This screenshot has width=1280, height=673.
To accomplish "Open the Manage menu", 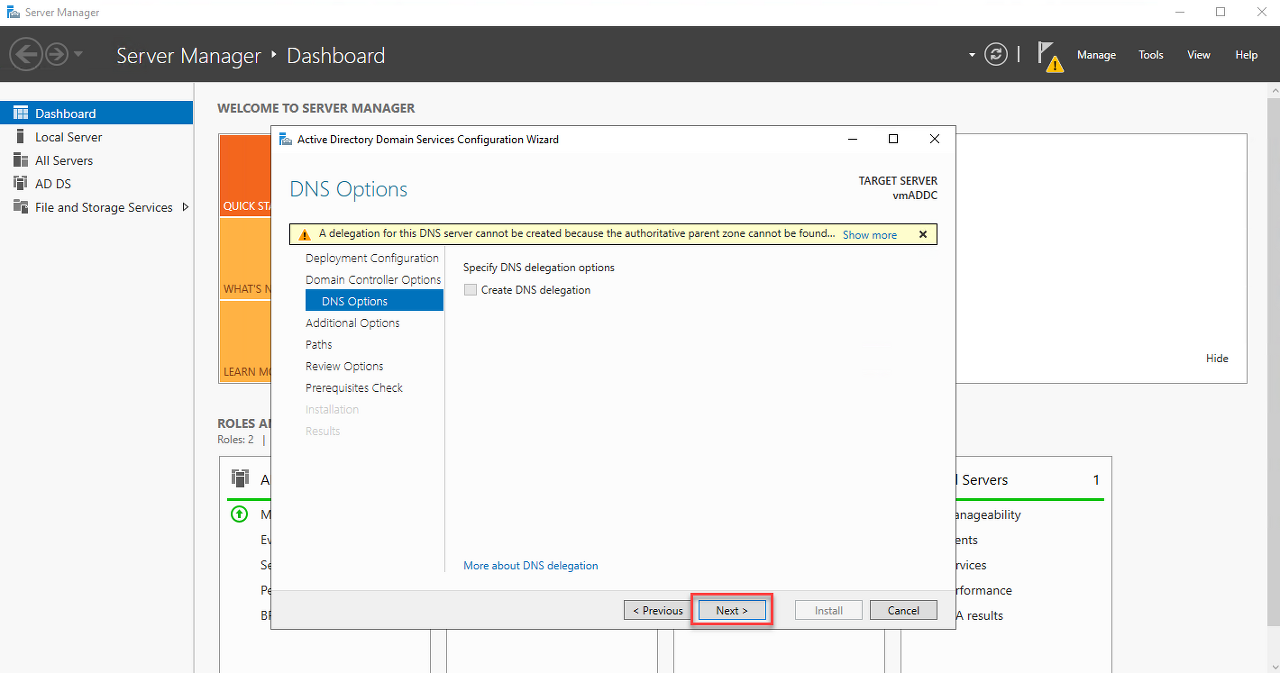I will pos(1096,55).
